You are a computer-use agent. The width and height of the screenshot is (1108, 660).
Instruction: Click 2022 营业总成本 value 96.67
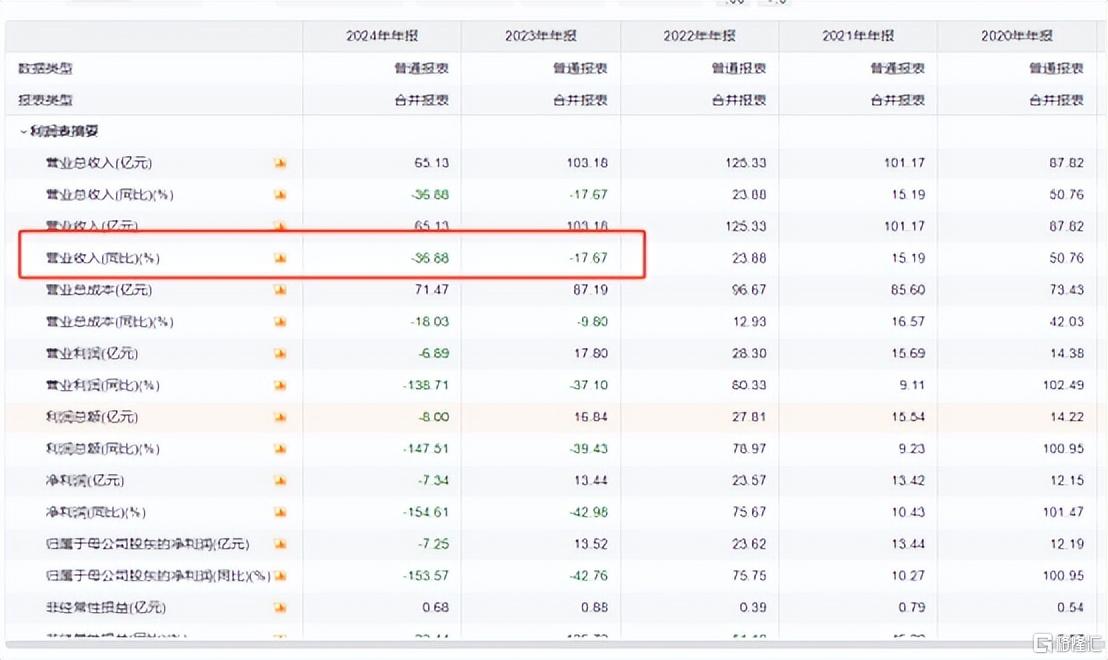click(749, 290)
